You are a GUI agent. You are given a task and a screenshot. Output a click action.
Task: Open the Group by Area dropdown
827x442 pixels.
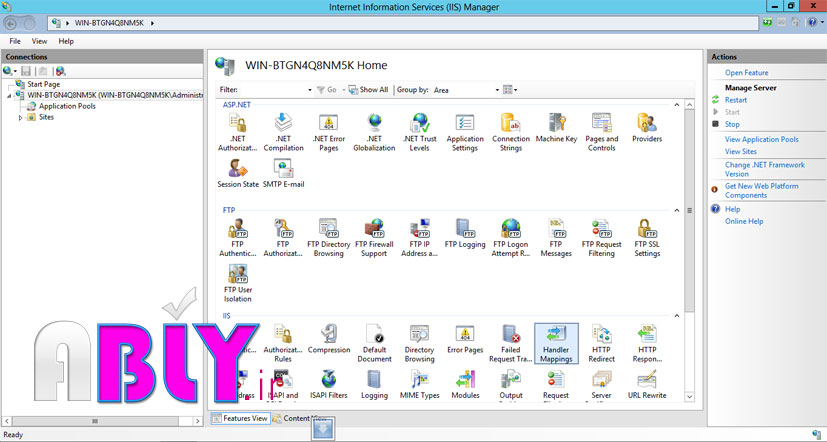pyautogui.click(x=497, y=90)
